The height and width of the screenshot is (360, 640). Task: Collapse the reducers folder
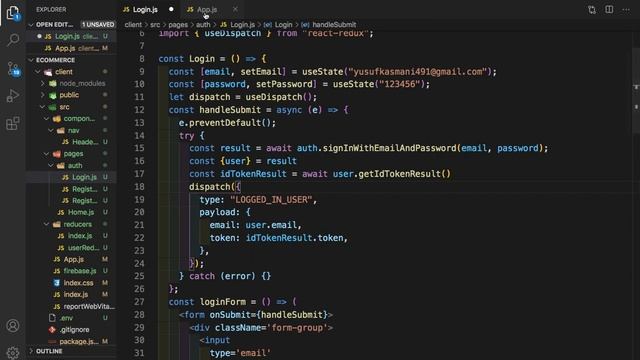46,224
